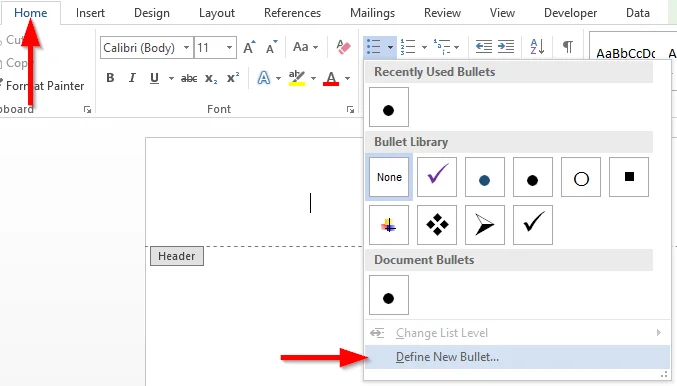
Task: Open the Font dialog launcher
Action: point(350,110)
